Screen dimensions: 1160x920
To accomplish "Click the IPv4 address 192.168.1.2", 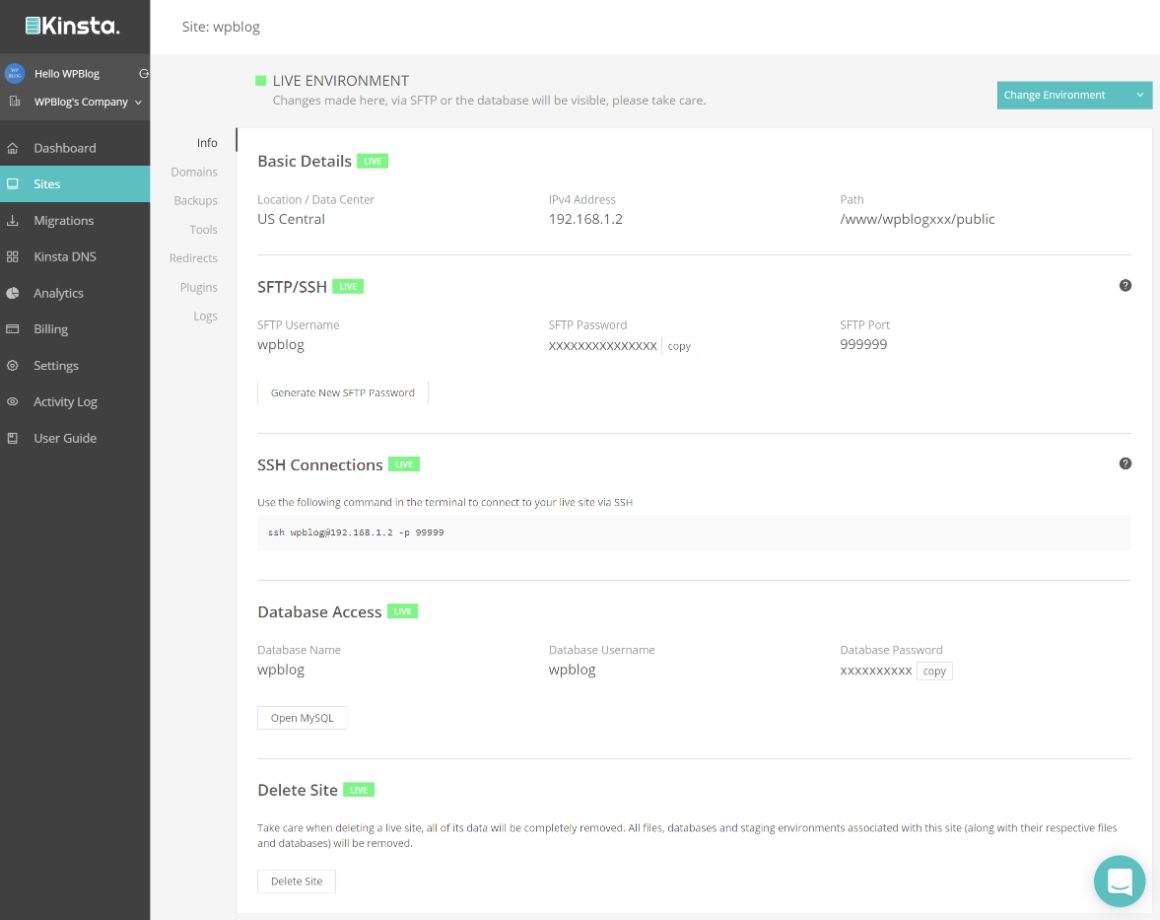I will 585,219.
